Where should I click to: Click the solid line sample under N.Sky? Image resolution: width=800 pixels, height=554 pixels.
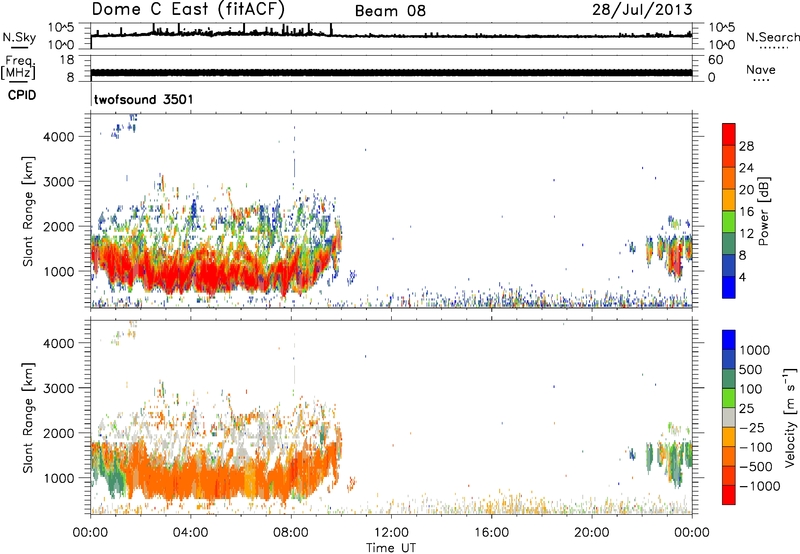[19, 47]
